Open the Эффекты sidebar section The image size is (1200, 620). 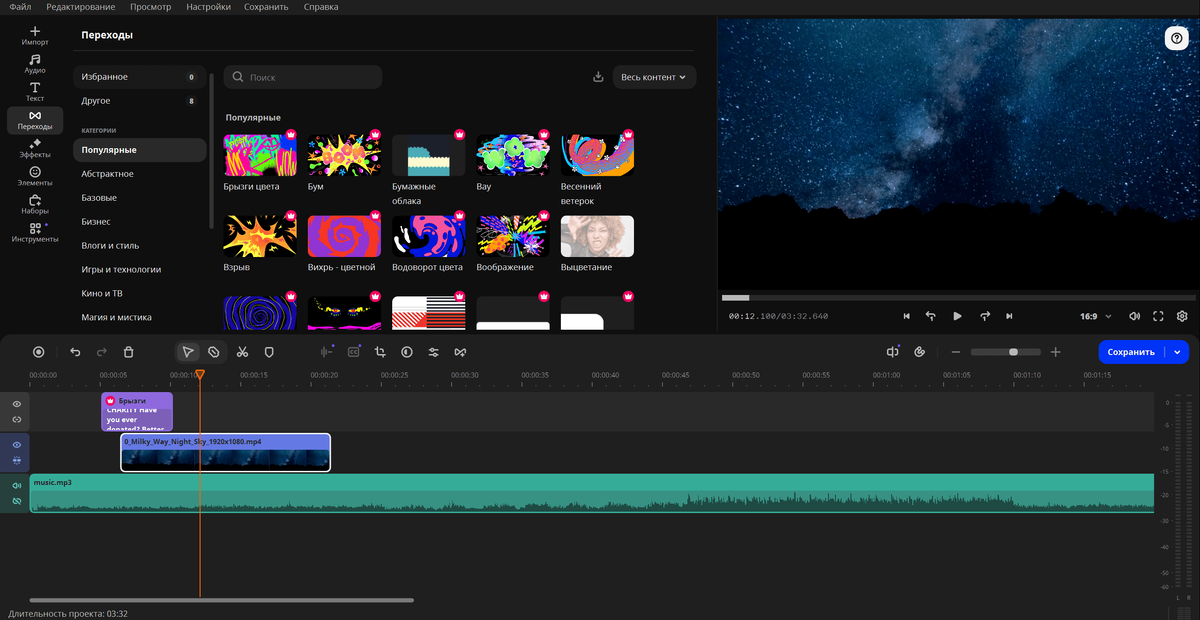pyautogui.click(x=35, y=148)
